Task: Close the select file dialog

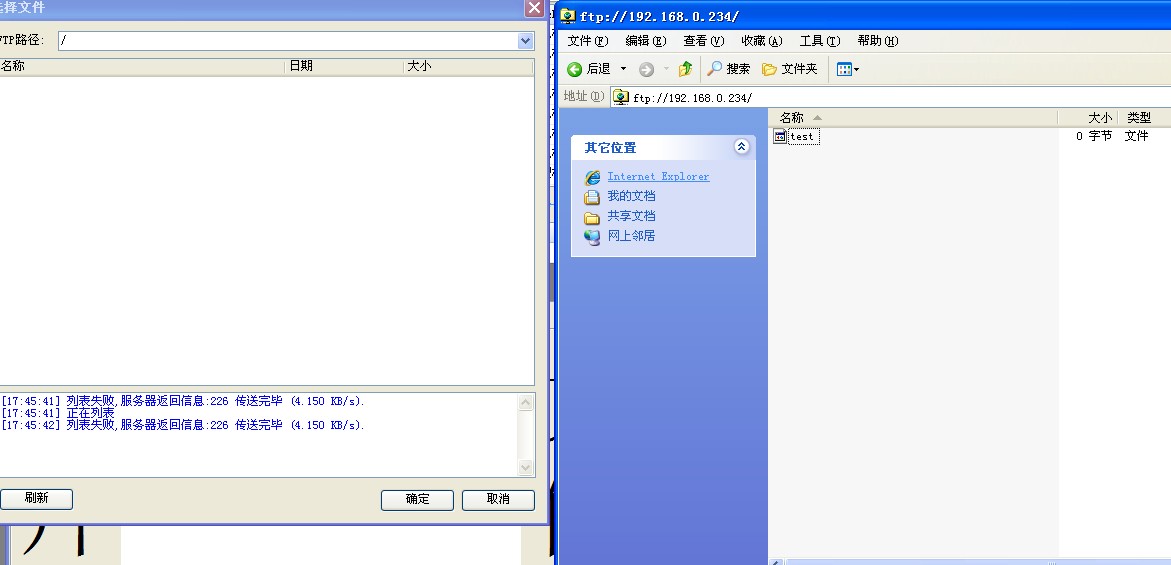Action: 534,8
